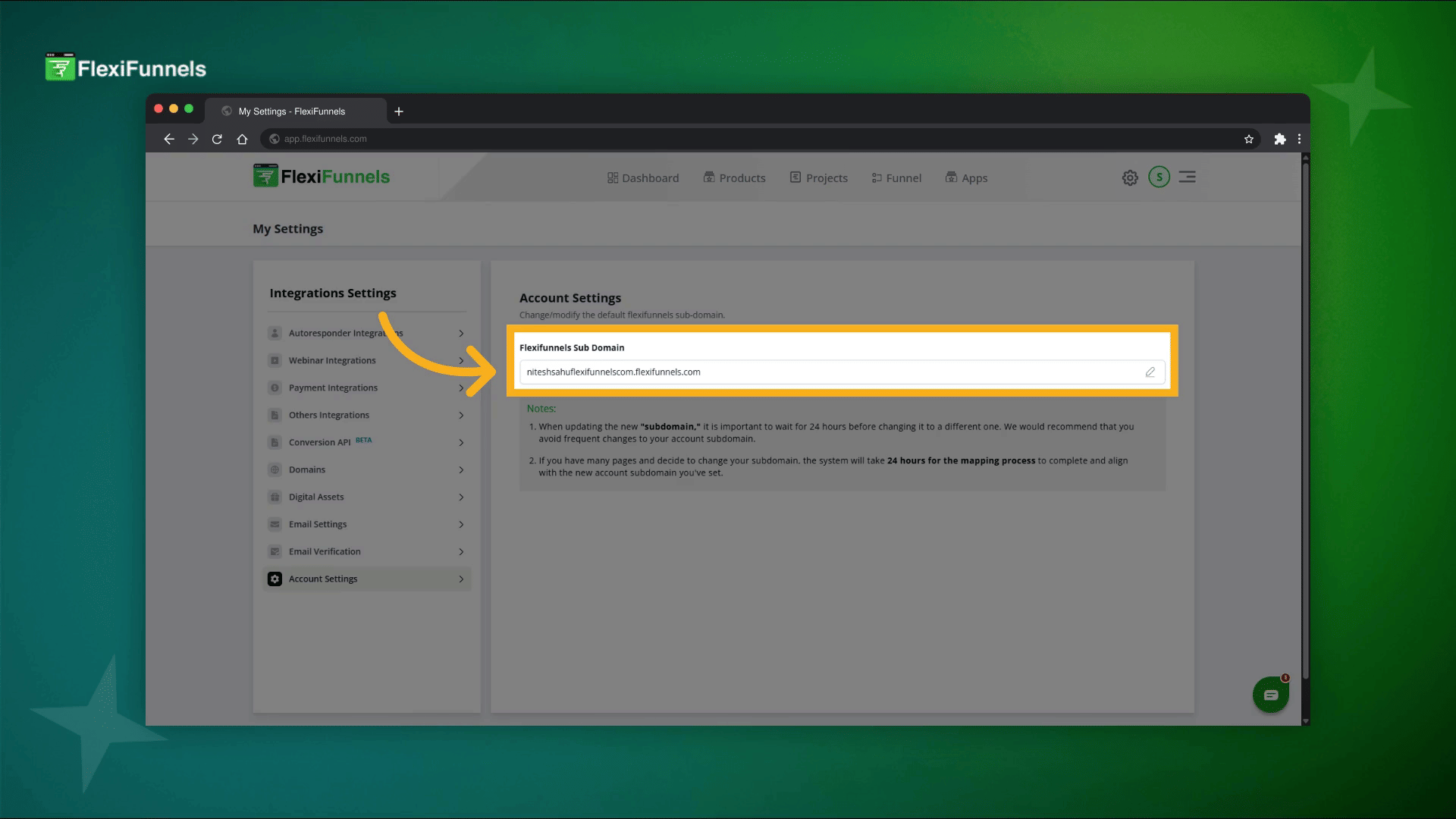Screen dimensions: 1456x819
Task: Expand the Domains chevron arrow
Action: 461,470
